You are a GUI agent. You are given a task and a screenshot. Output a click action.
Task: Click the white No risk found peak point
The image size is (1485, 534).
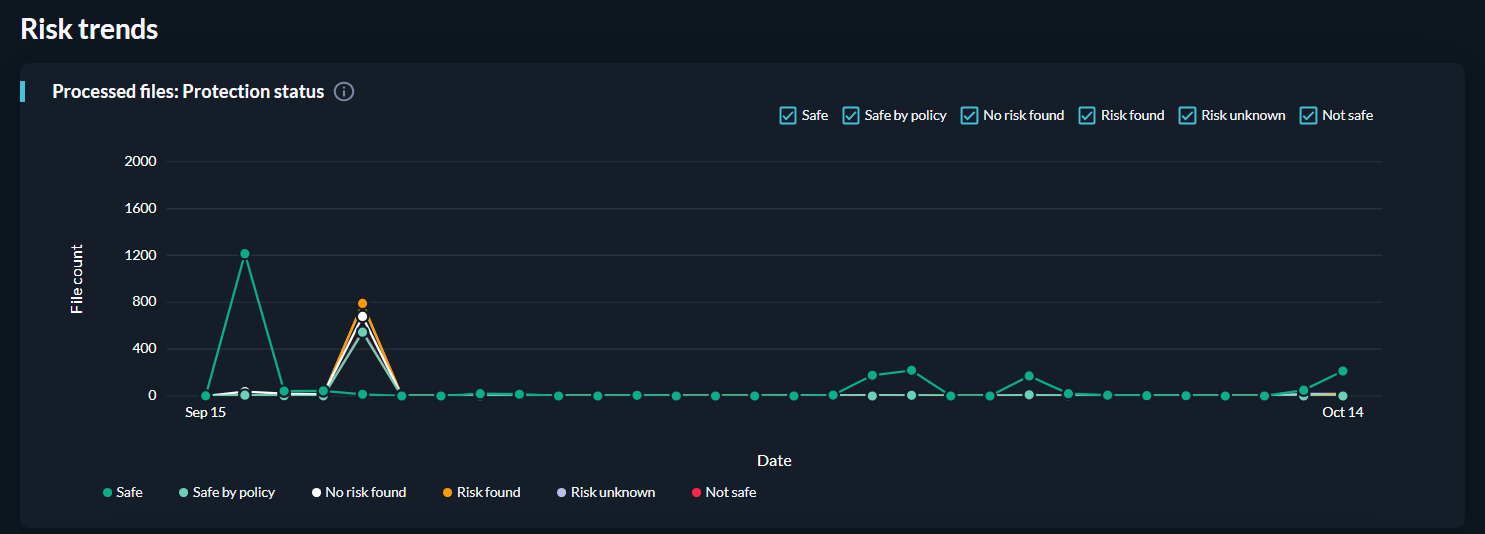[x=362, y=316]
